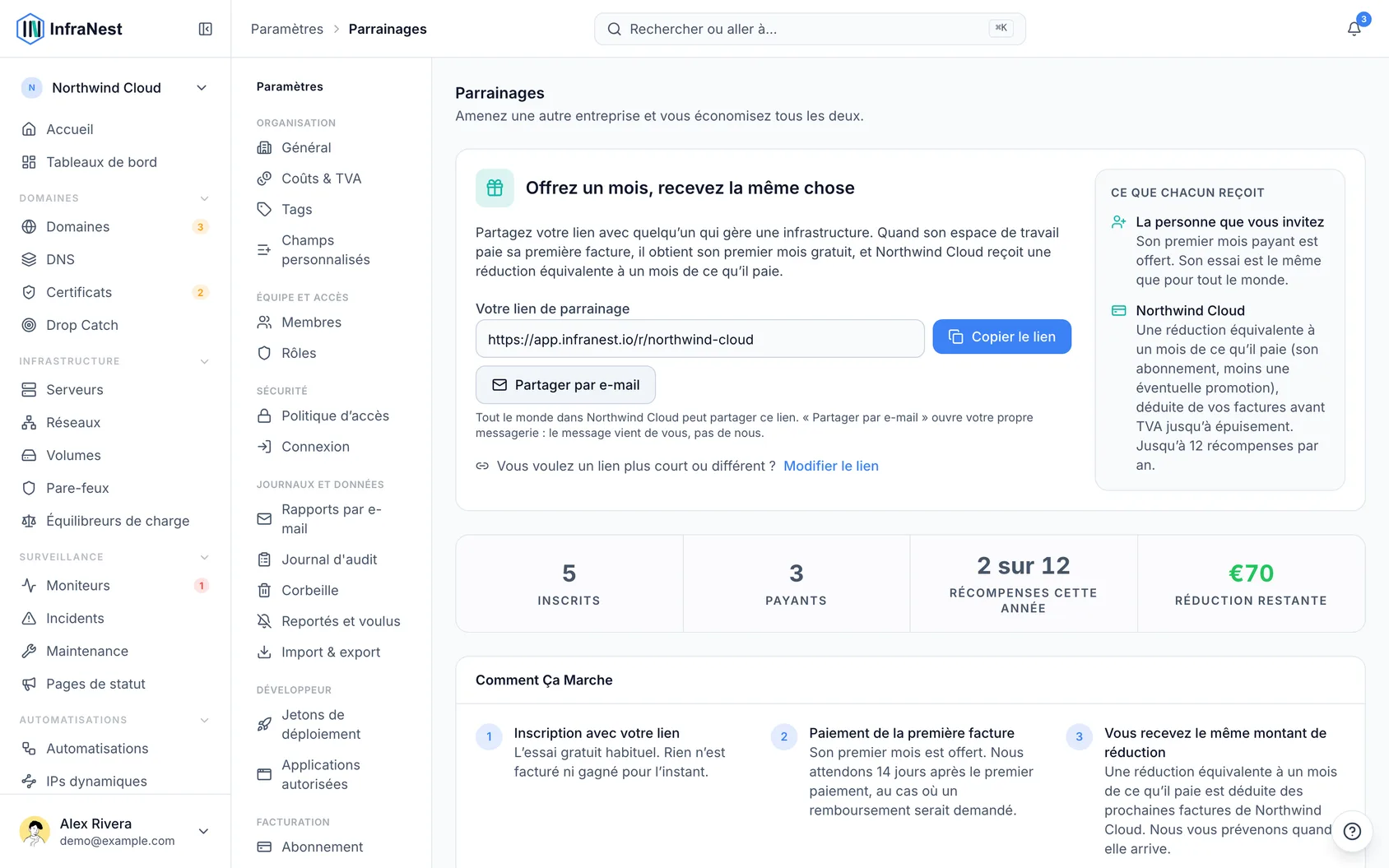Open Incidents in the sidebar

click(115, 618)
